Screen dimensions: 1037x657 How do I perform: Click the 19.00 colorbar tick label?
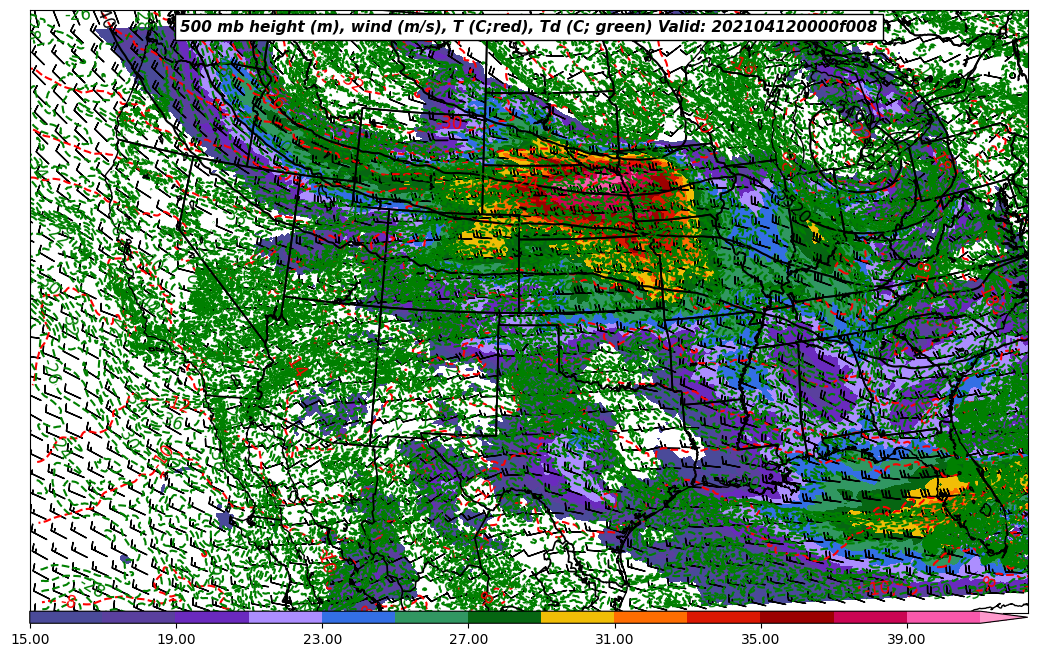pos(176,639)
